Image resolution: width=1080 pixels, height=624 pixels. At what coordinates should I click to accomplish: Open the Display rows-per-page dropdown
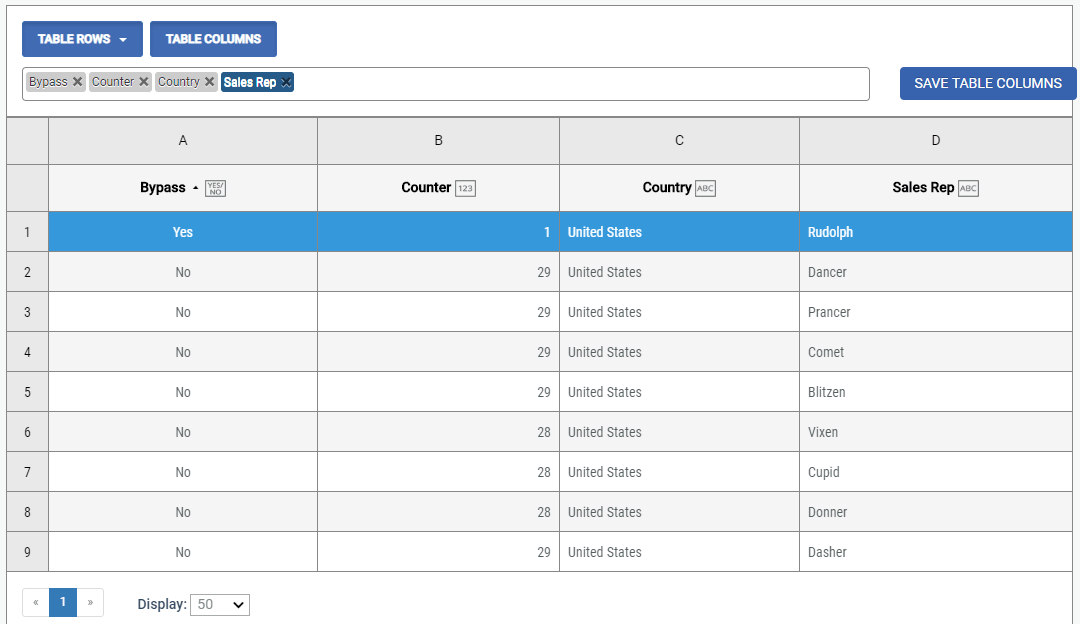pos(219,604)
